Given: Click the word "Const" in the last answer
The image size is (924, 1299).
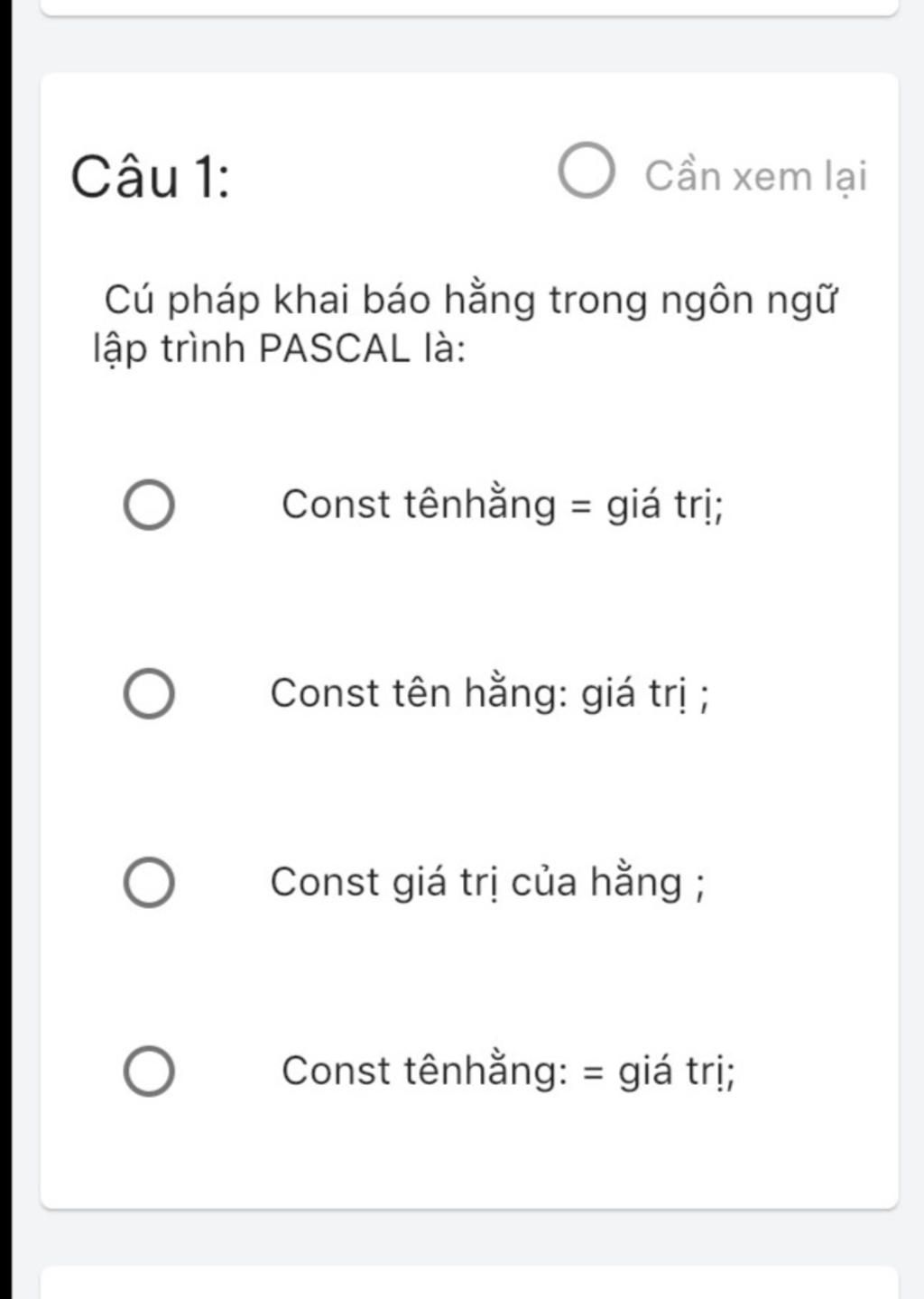Looking at the screenshot, I should click(336, 1072).
